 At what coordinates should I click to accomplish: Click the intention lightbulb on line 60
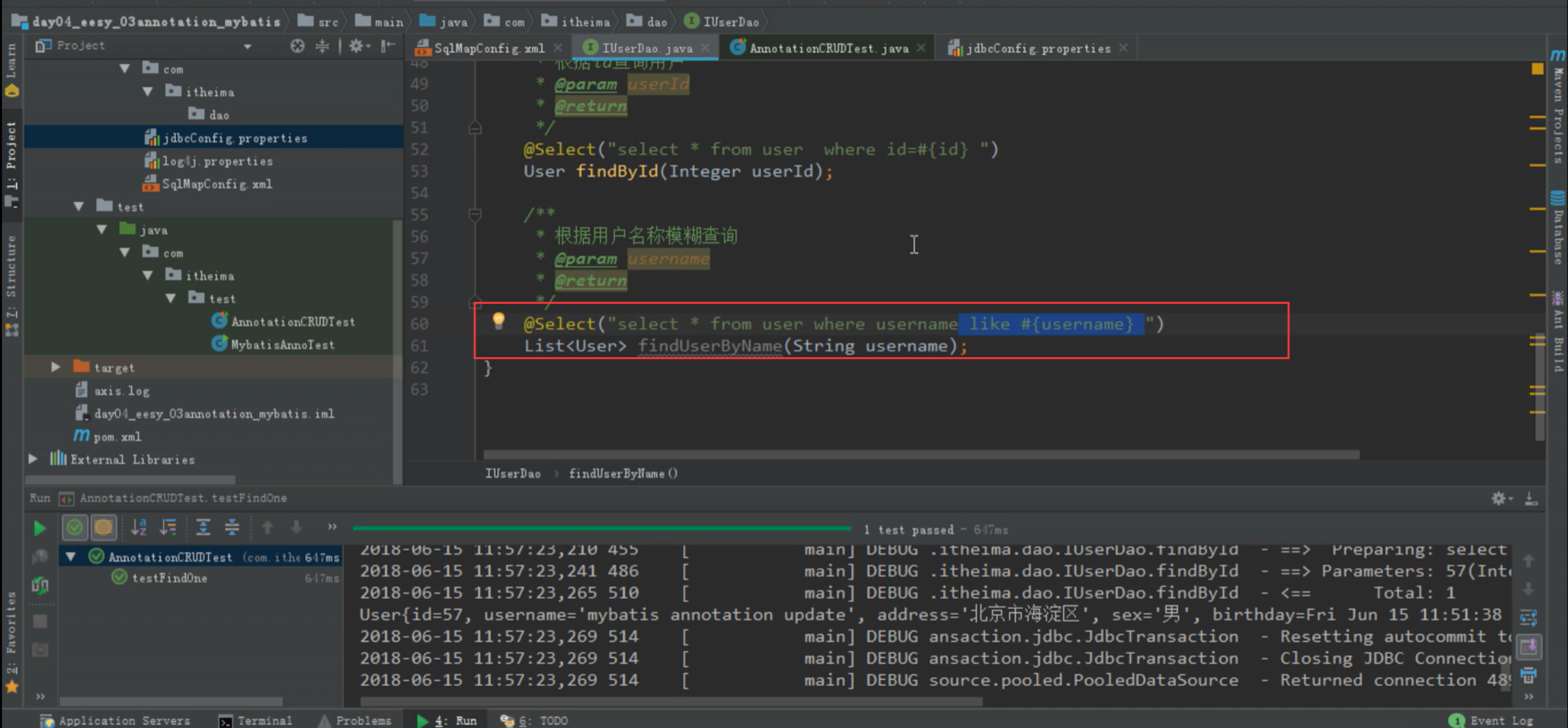(x=498, y=321)
